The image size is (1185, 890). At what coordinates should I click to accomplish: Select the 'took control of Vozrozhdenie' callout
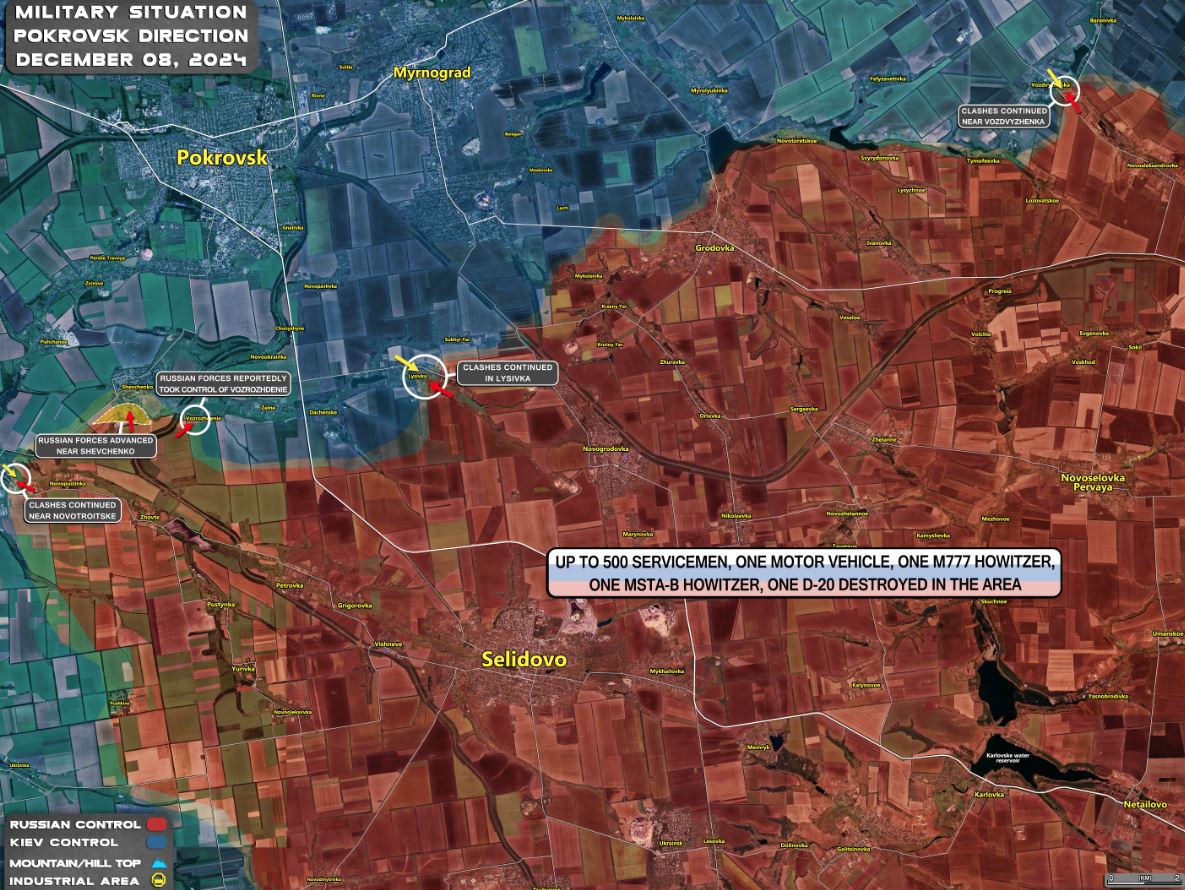coord(222,384)
